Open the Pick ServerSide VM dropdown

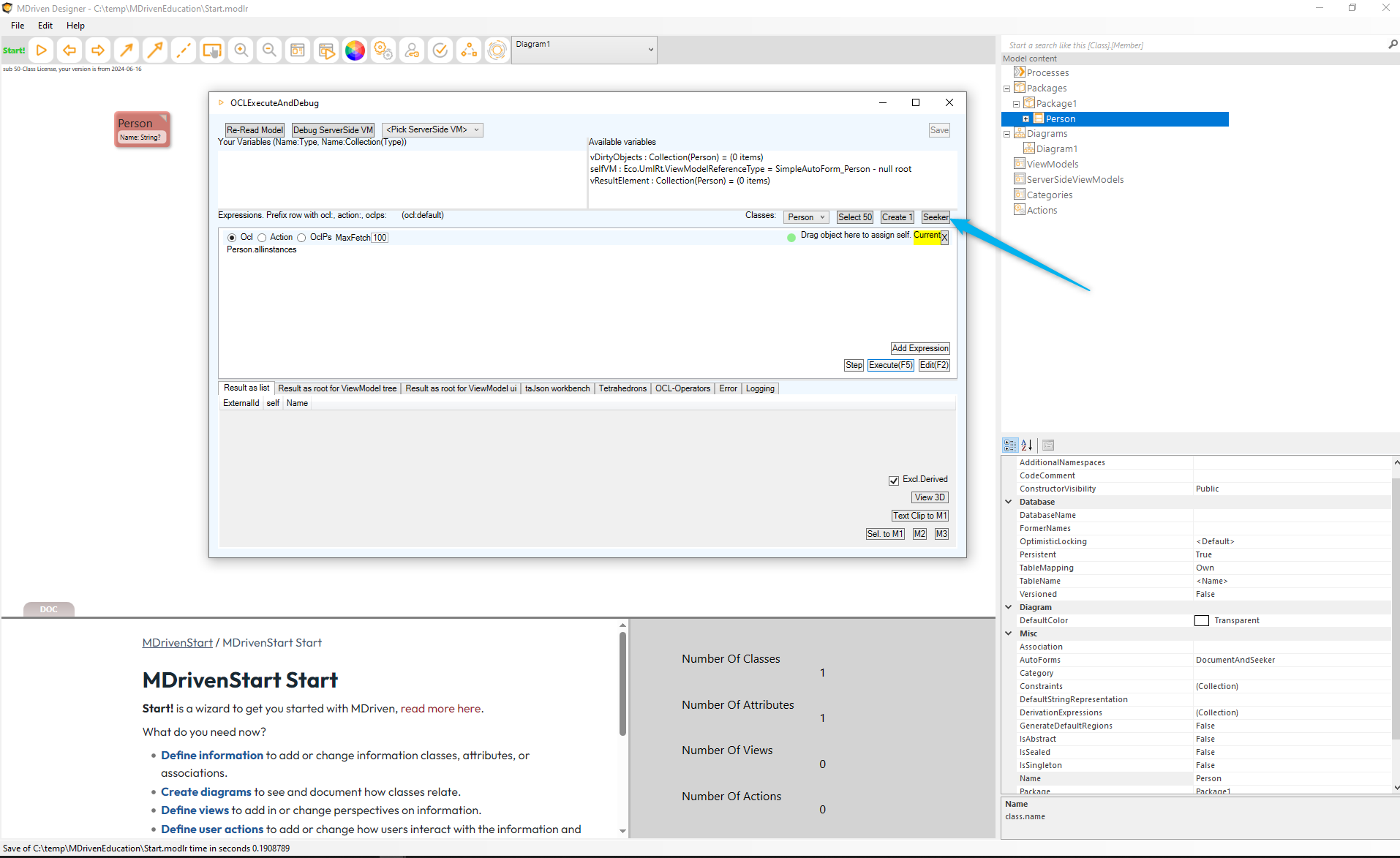coord(432,130)
